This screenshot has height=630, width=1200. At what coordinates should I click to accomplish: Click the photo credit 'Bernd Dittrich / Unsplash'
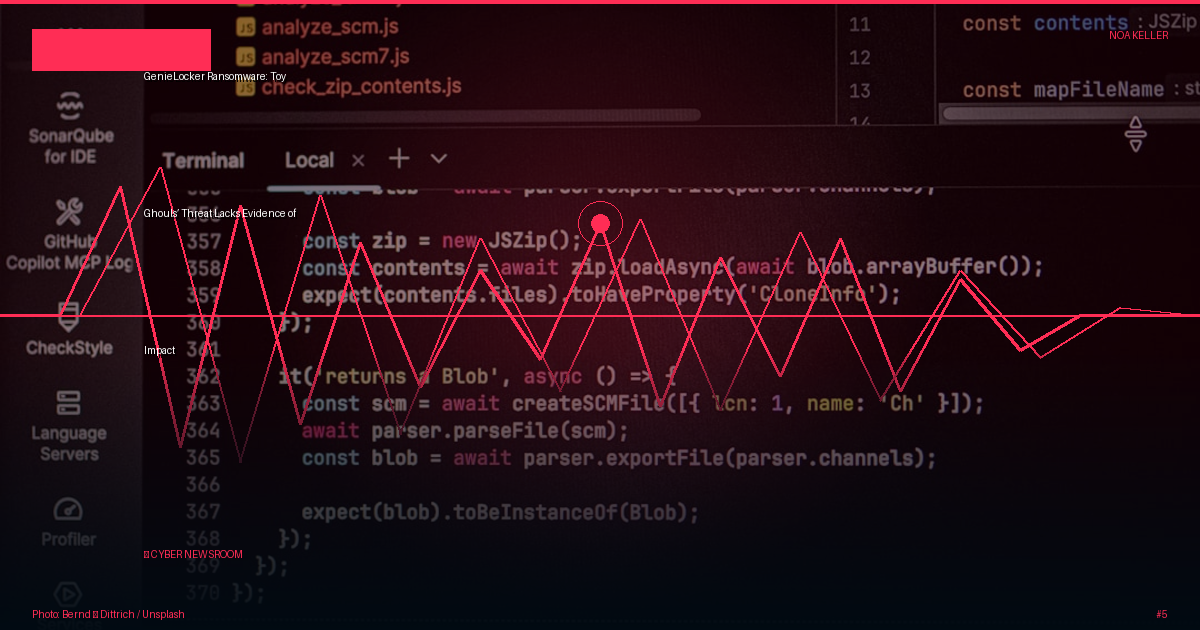108,614
